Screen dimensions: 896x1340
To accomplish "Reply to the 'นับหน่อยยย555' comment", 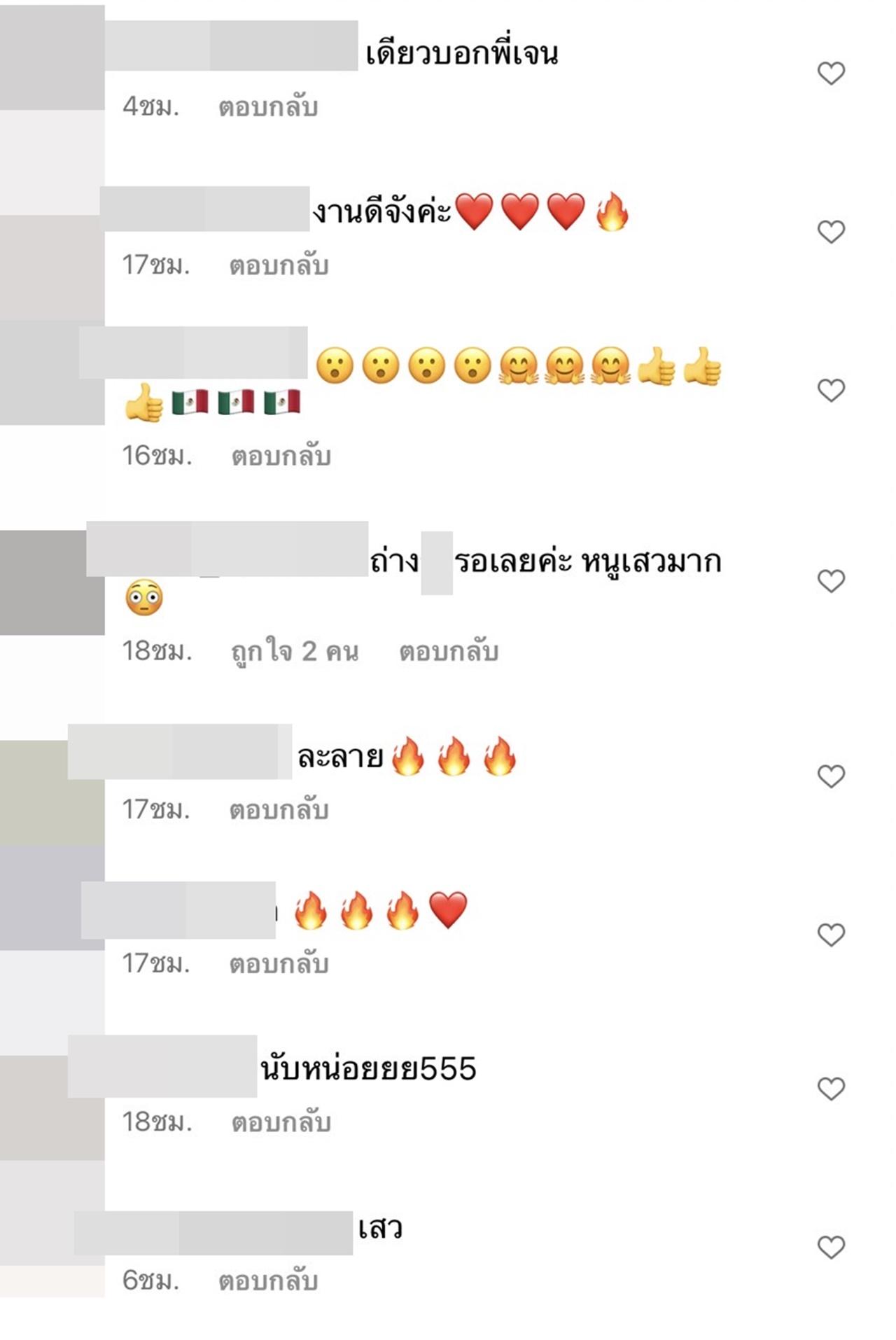I will 281,1122.
